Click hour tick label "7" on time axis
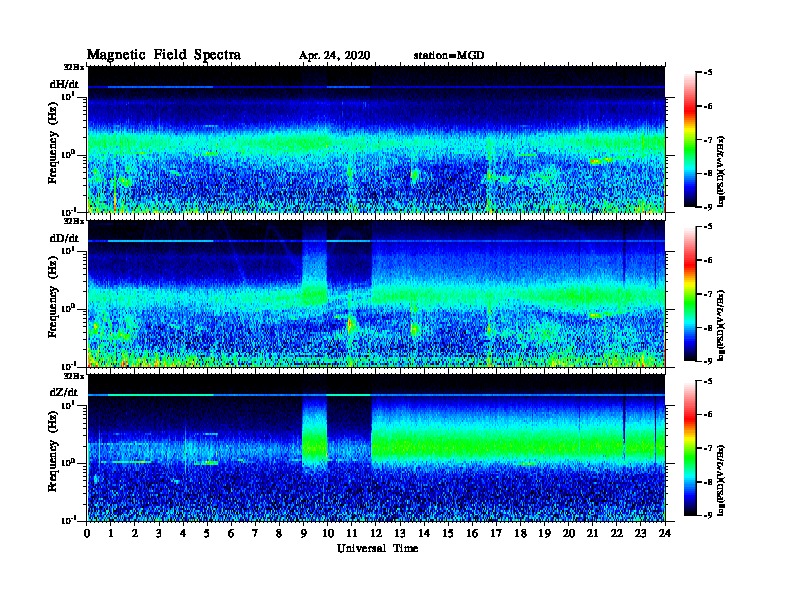Screen dimensions: 792x612 [x=256, y=534]
